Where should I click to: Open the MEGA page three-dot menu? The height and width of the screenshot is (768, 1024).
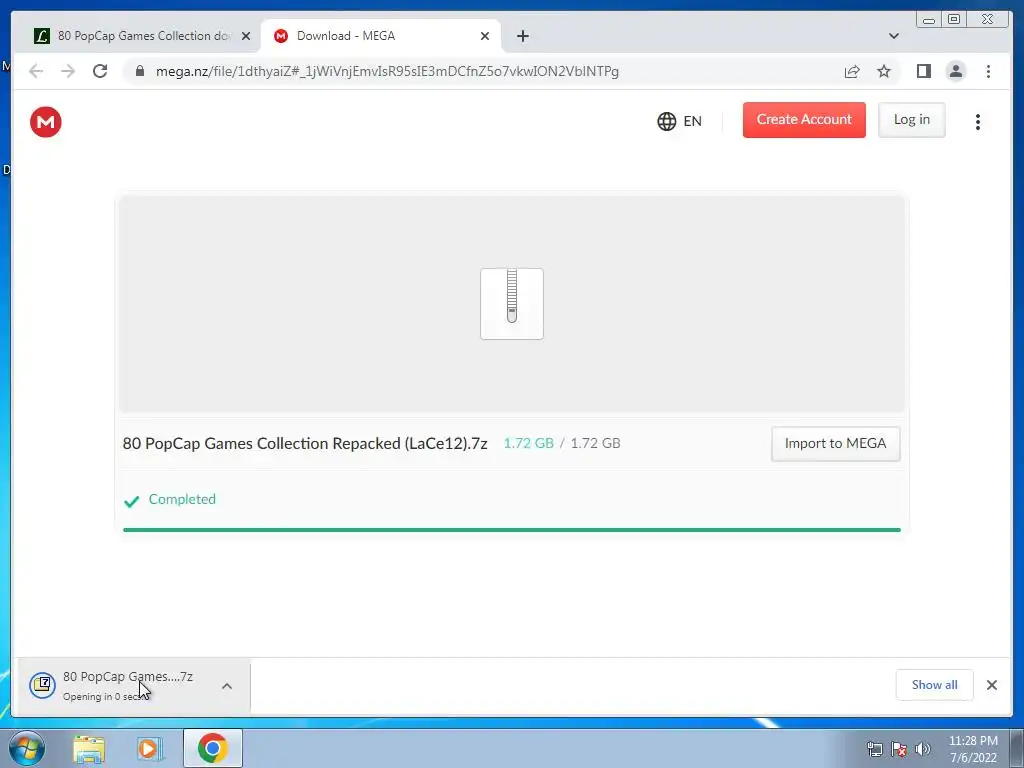(x=978, y=122)
